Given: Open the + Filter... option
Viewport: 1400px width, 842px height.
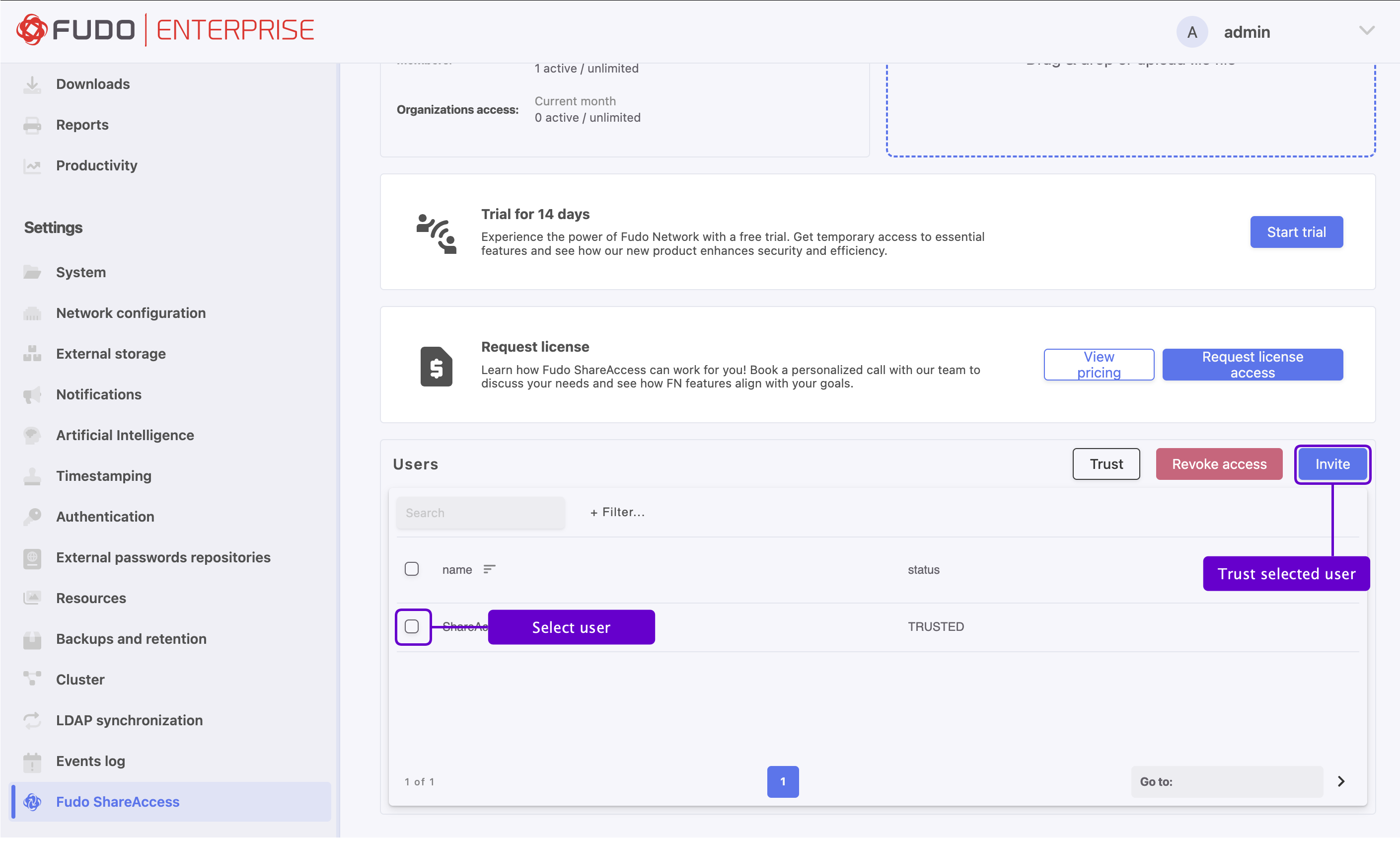Looking at the screenshot, I should [x=618, y=512].
